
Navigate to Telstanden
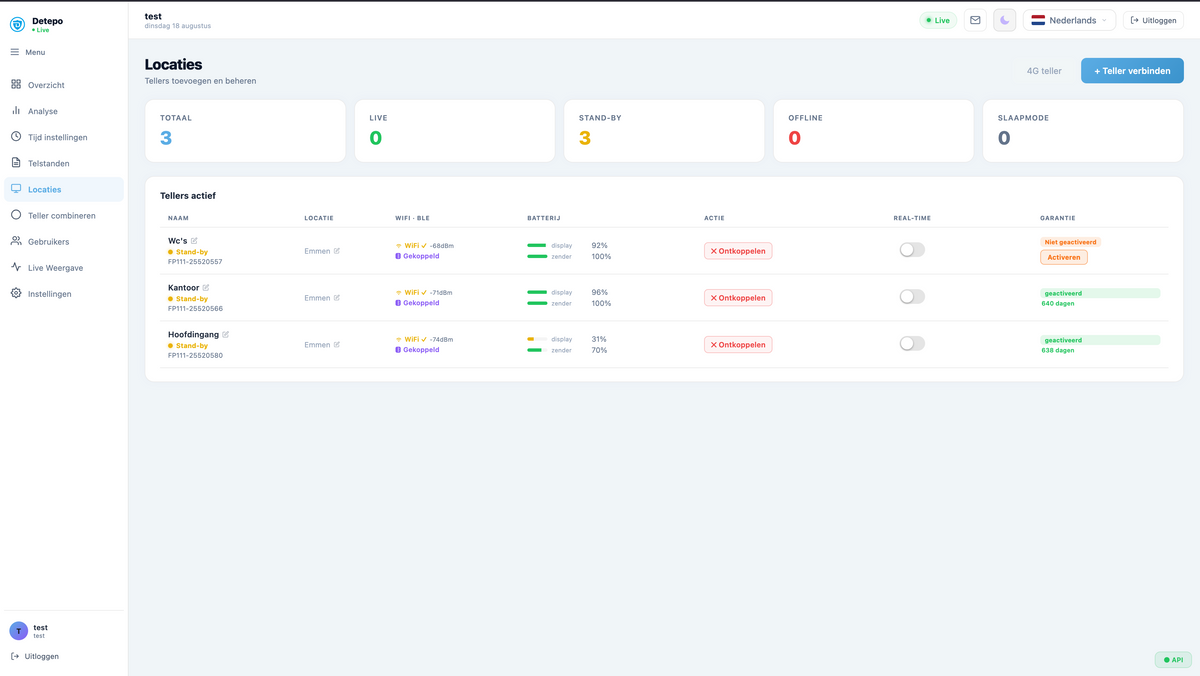pos(64,163)
